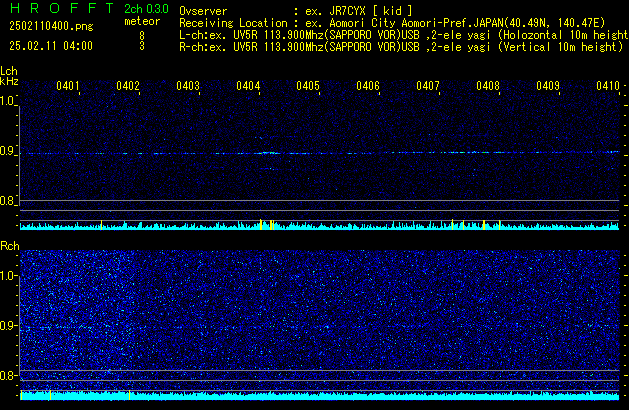
Task: Click the 0402 time tick label
Action: tap(128, 86)
